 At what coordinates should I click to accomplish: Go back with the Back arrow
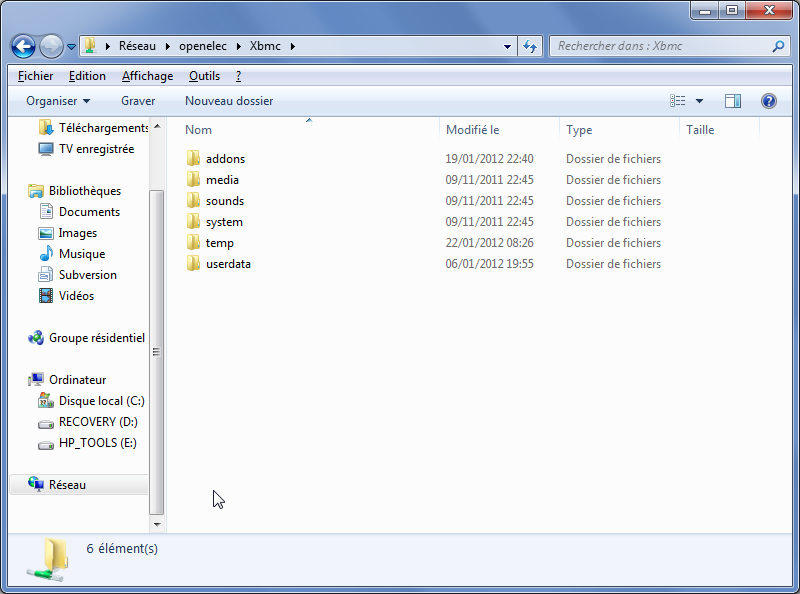coord(23,46)
